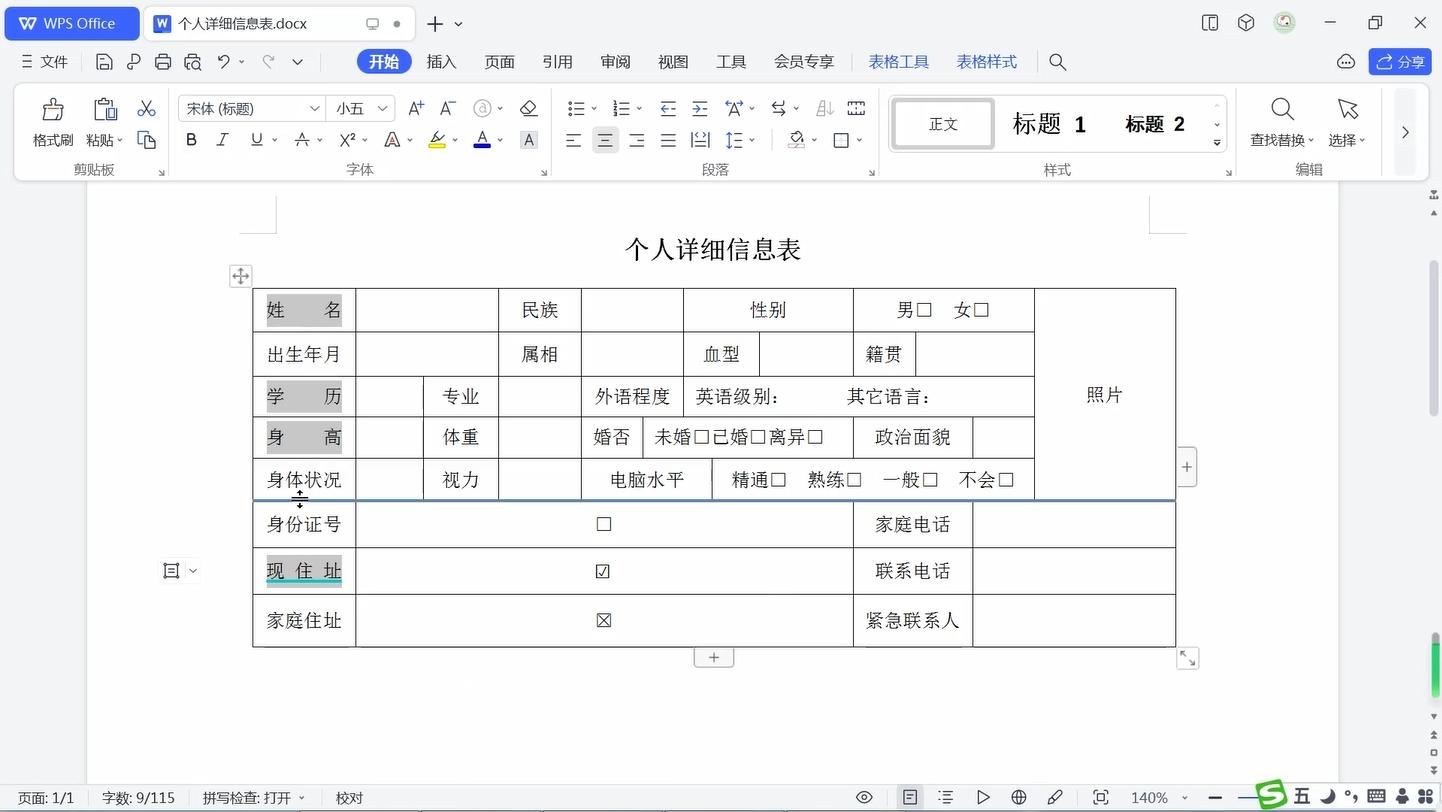Apply the blue Font color swatch
Screen dimensions: 1442x812
point(482,140)
